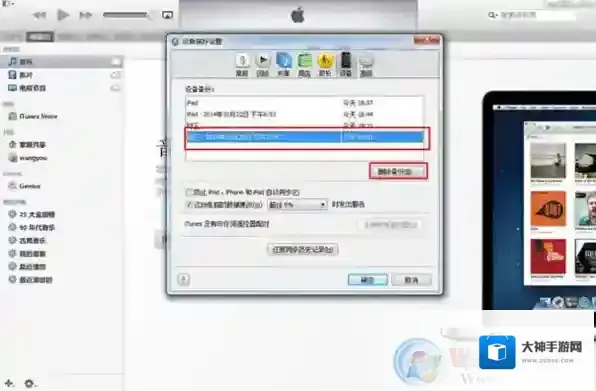
Task: Click the Cancel button in the dialog
Action: point(412,280)
